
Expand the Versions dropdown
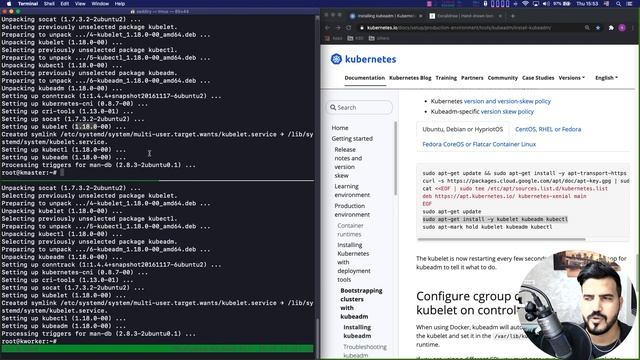pyautogui.click(x=571, y=78)
